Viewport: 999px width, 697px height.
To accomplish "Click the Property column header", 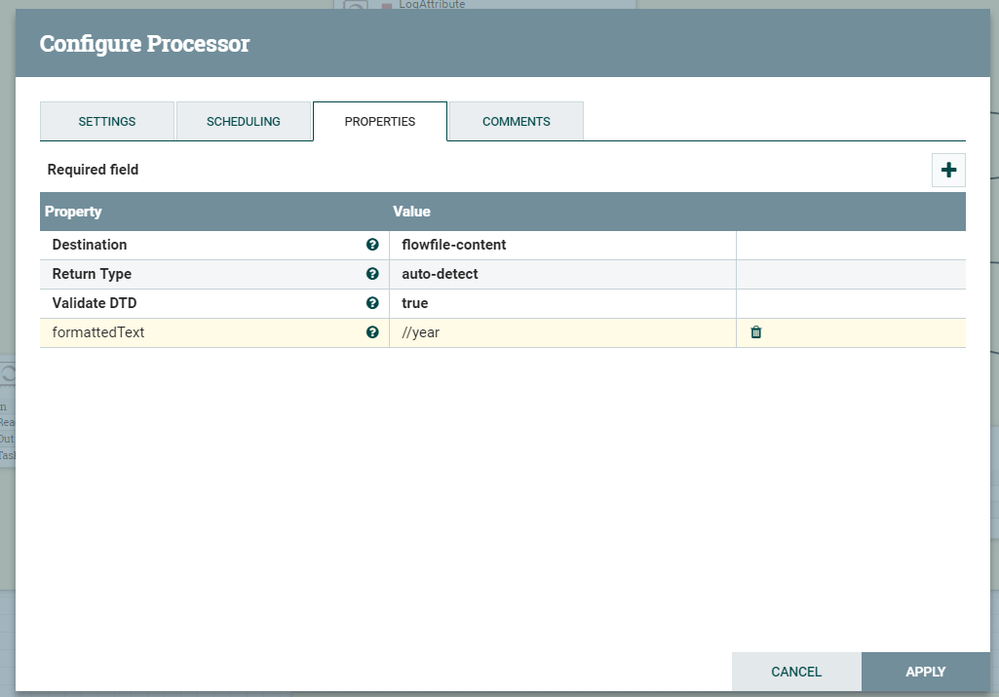I will (73, 212).
